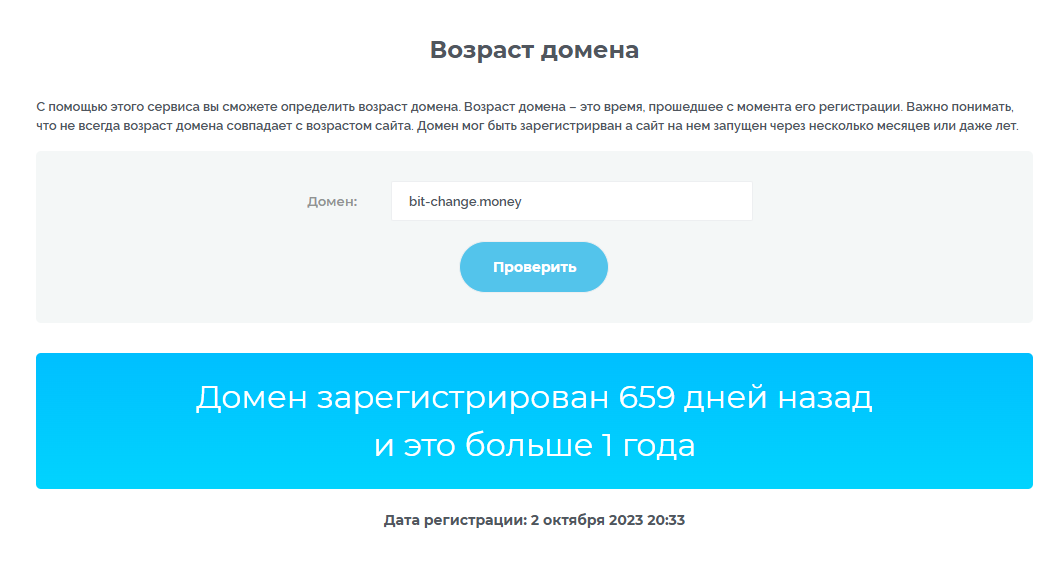Viewport: 1064px width, 566px height.
Task: Click the Проверить button
Action: pyautogui.click(x=534, y=267)
